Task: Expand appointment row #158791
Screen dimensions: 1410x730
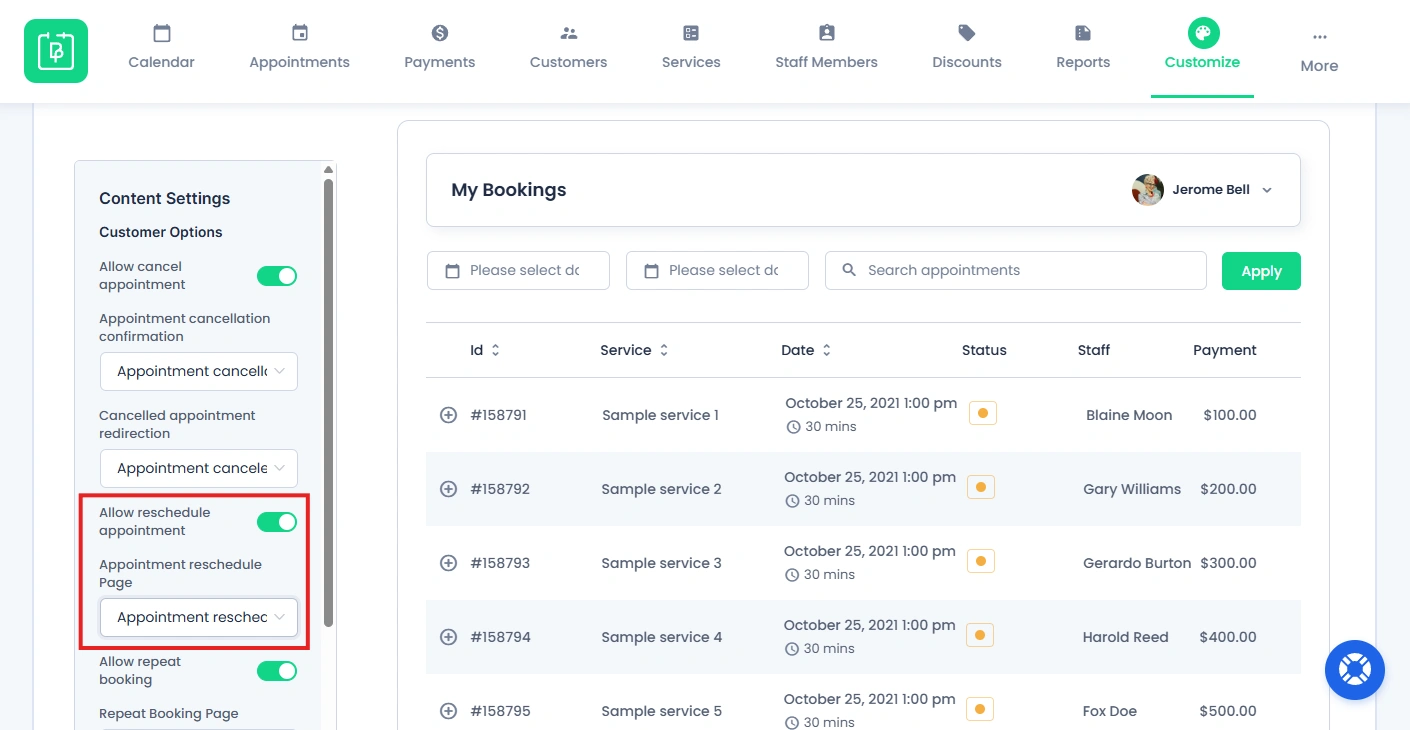Action: click(449, 415)
